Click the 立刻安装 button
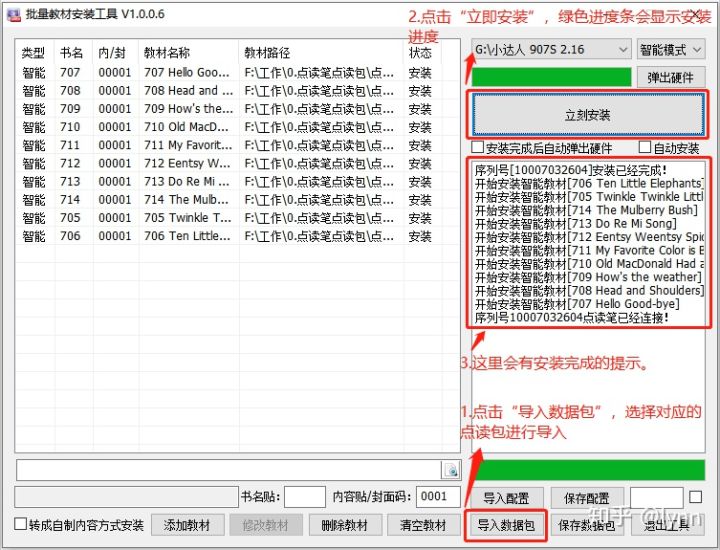720x550 pixels. pyautogui.click(x=587, y=115)
